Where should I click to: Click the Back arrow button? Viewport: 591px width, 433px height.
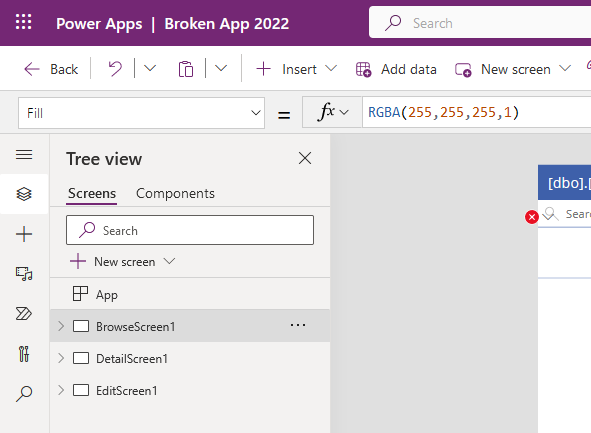pyautogui.click(x=51, y=69)
